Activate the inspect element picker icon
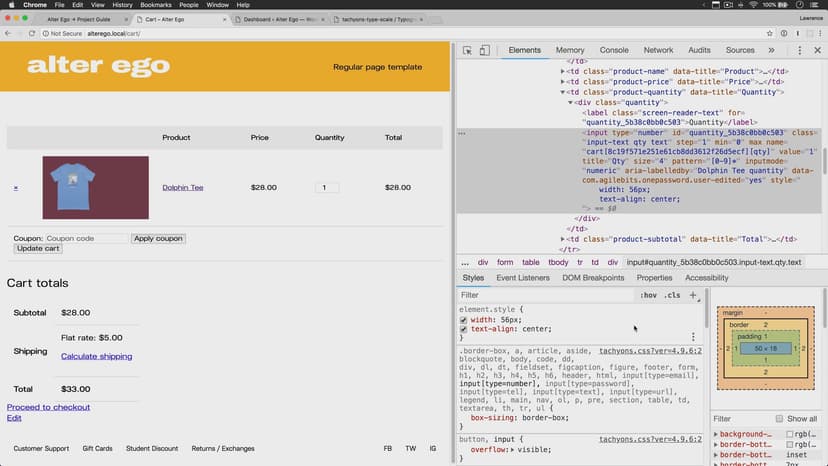 (467, 50)
